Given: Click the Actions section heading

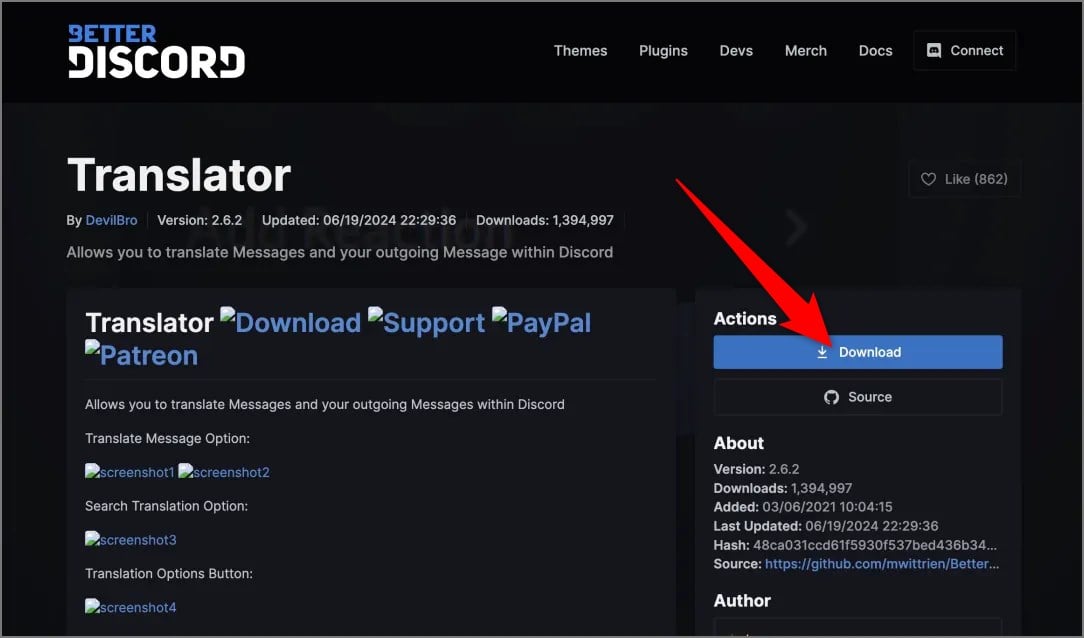Looking at the screenshot, I should point(745,319).
